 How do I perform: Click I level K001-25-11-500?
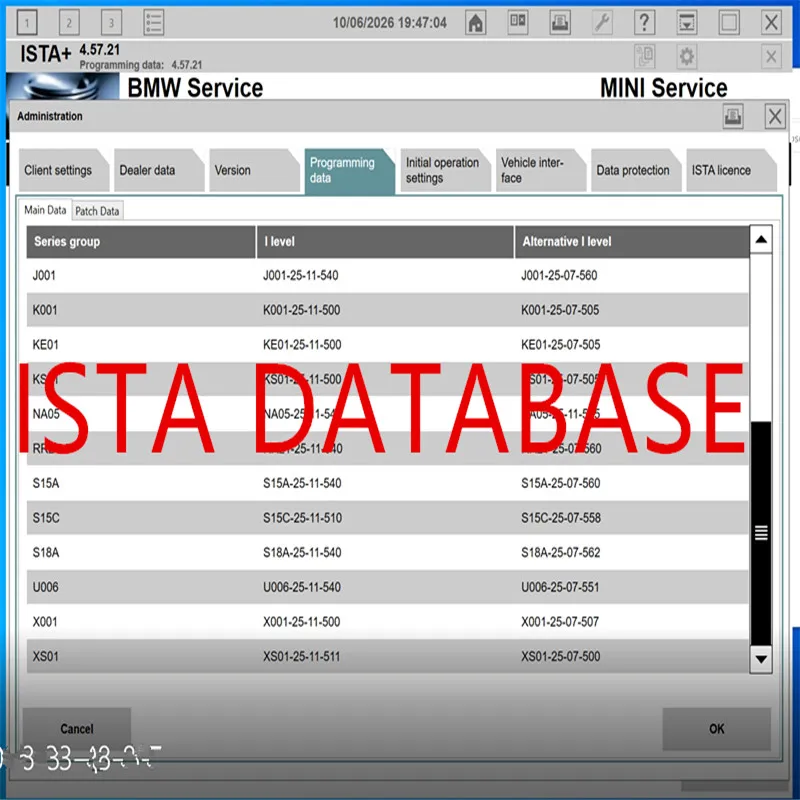[302, 310]
